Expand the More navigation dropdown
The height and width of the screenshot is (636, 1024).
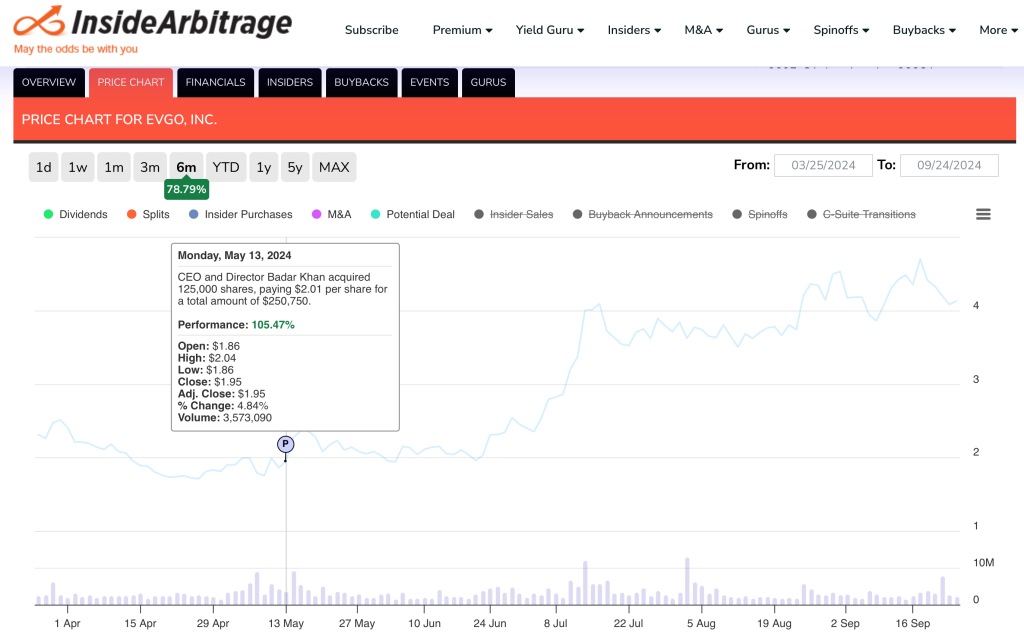[x=999, y=30]
